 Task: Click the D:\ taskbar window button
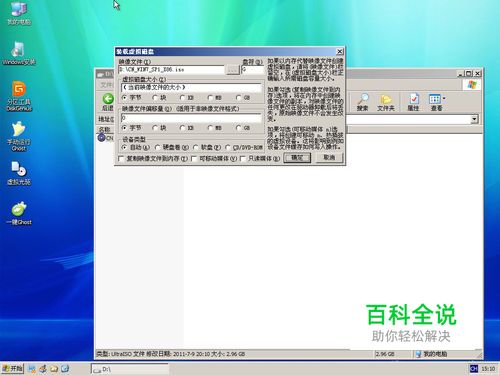[x=130, y=369]
